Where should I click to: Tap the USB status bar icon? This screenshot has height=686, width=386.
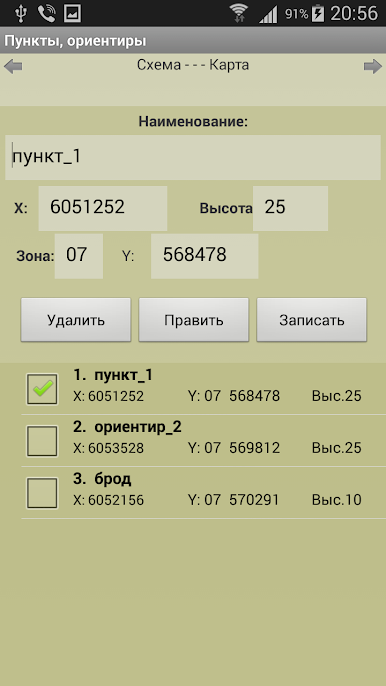pyautogui.click(x=21, y=14)
